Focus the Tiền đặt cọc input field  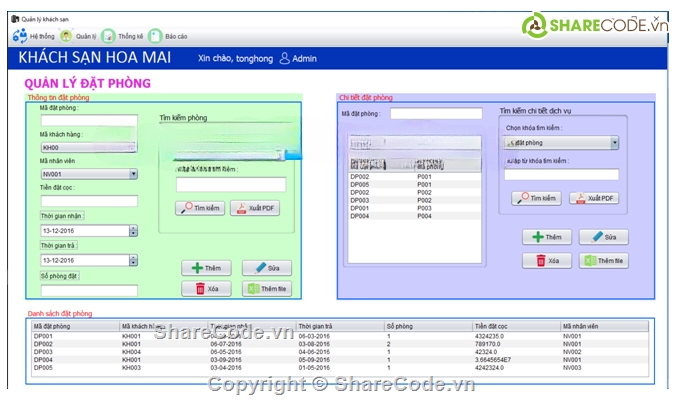(89, 201)
